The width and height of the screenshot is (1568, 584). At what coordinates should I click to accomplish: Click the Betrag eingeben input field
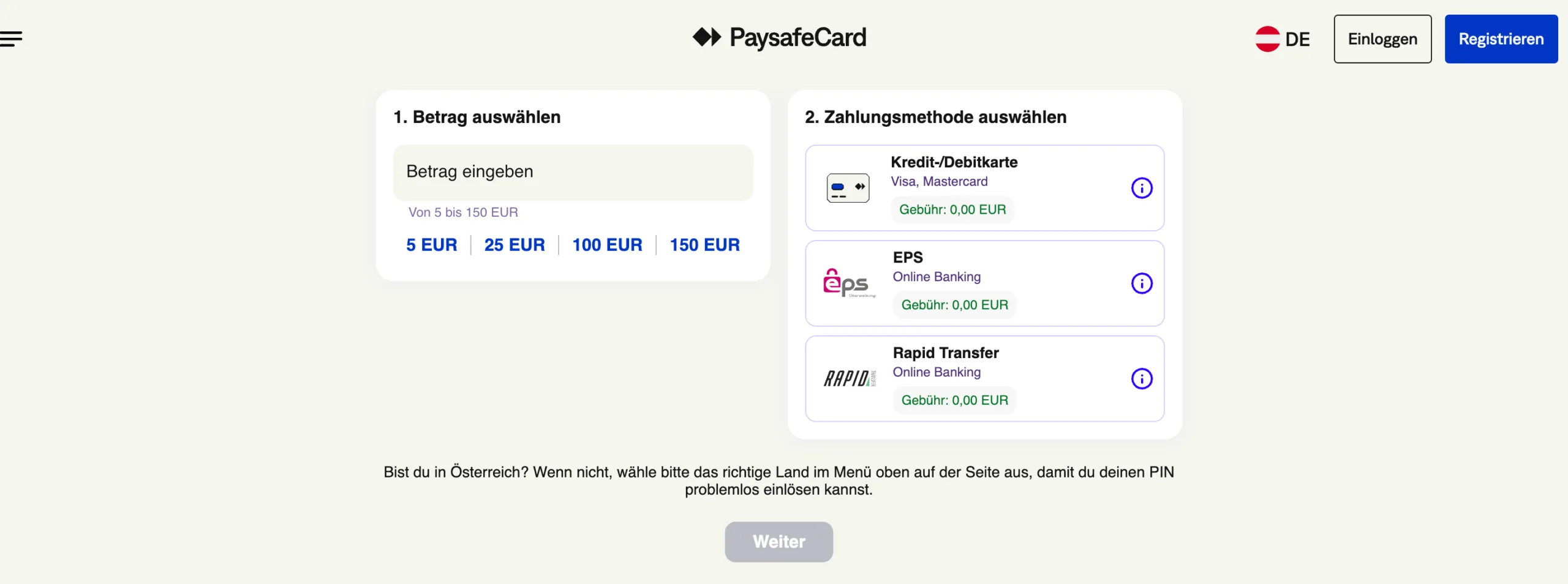pos(573,172)
